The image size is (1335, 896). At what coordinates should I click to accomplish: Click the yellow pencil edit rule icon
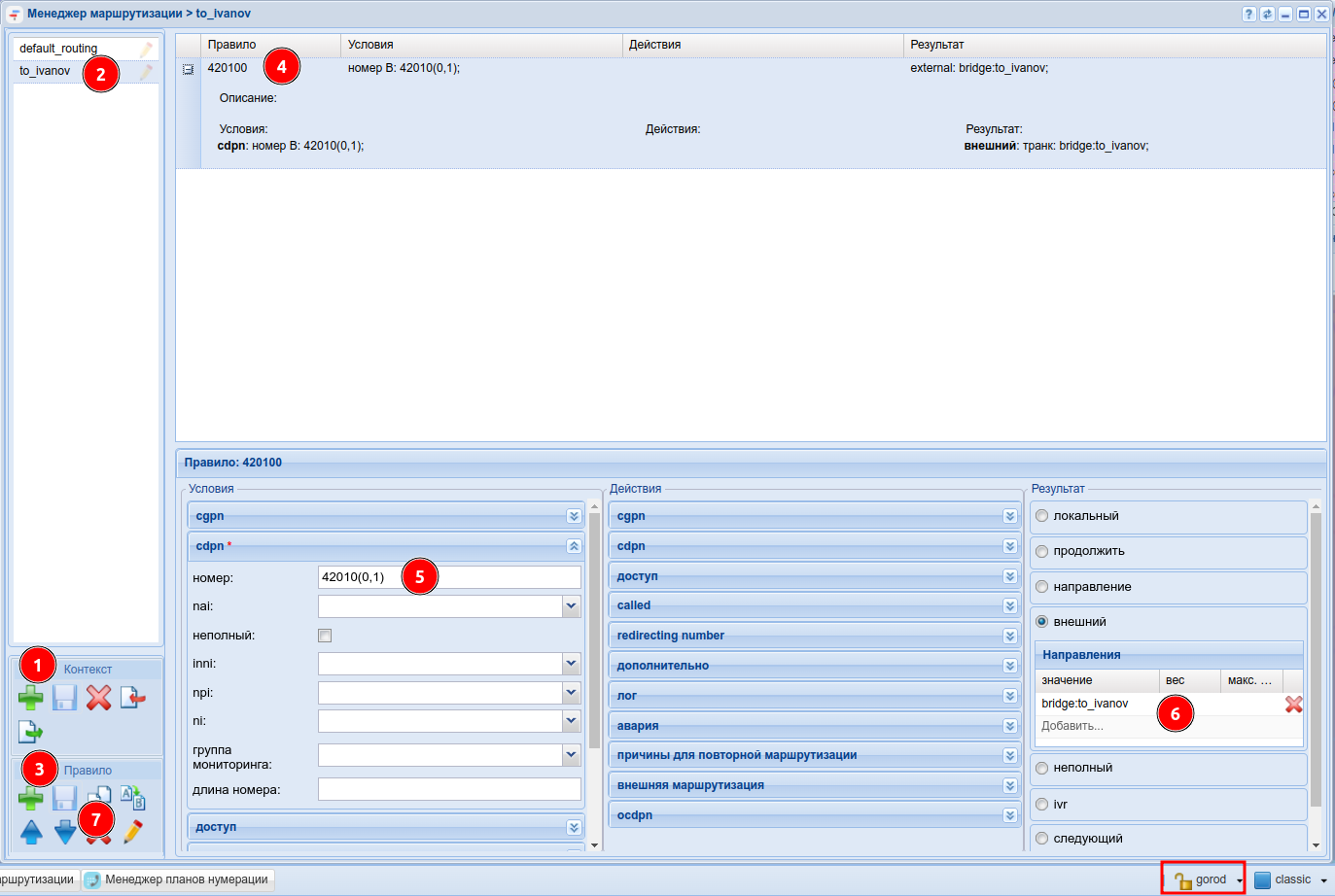point(133,832)
